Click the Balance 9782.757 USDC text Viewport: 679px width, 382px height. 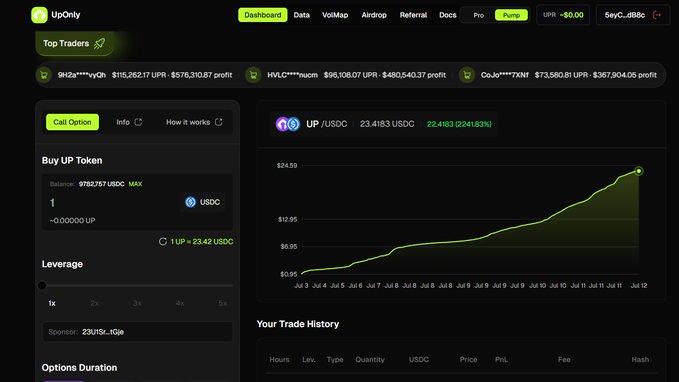tap(87, 184)
